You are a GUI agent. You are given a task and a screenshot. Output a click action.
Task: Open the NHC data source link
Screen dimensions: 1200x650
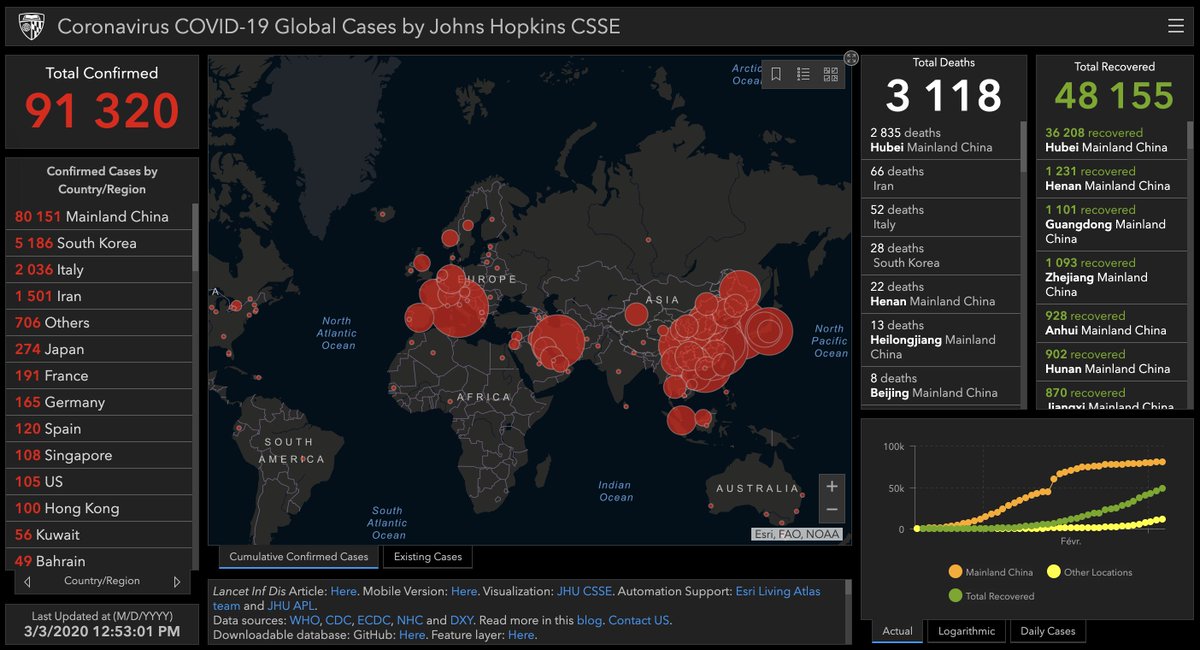click(410, 620)
